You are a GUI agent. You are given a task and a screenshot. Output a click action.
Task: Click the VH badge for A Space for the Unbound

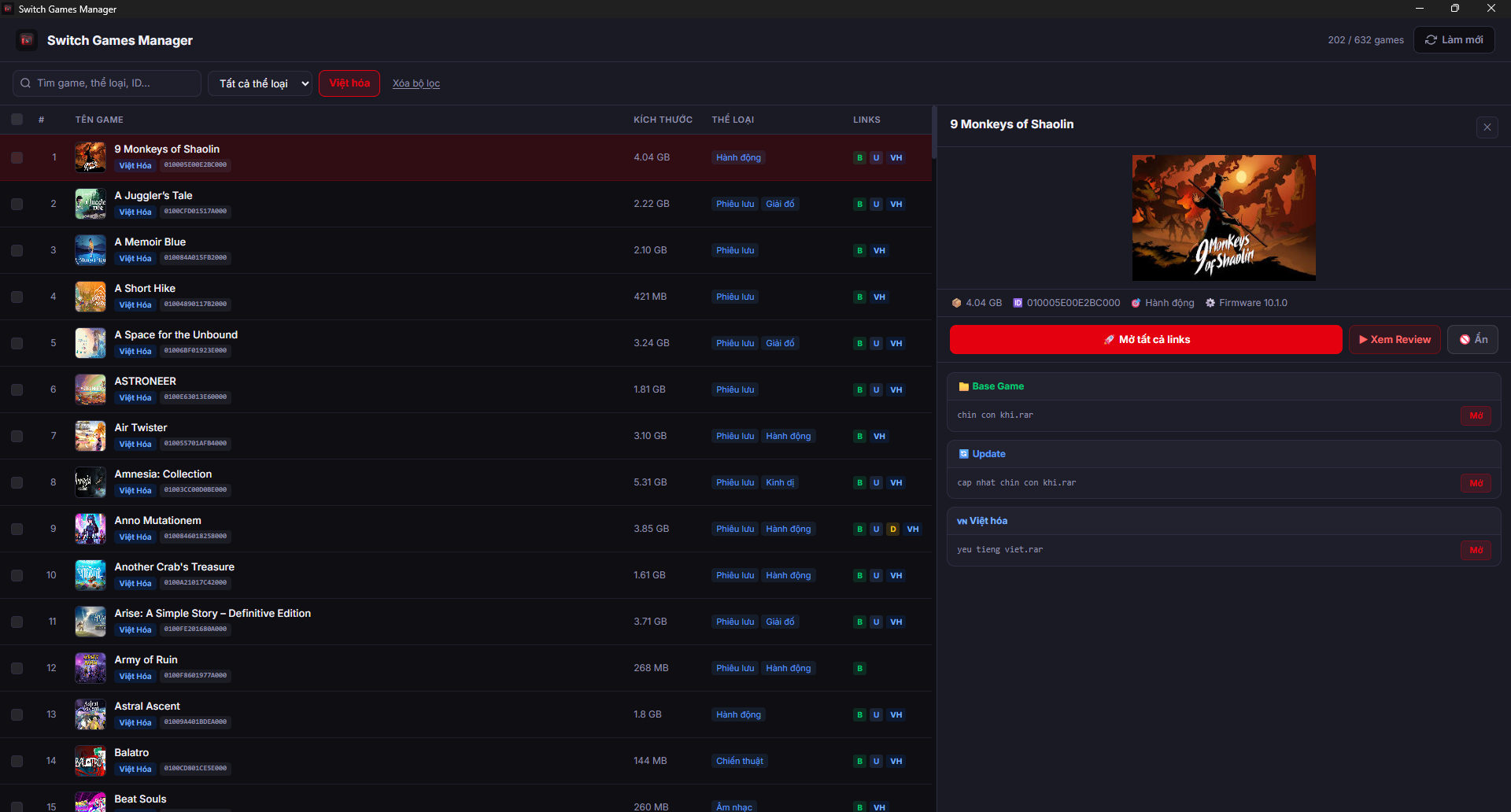point(896,344)
